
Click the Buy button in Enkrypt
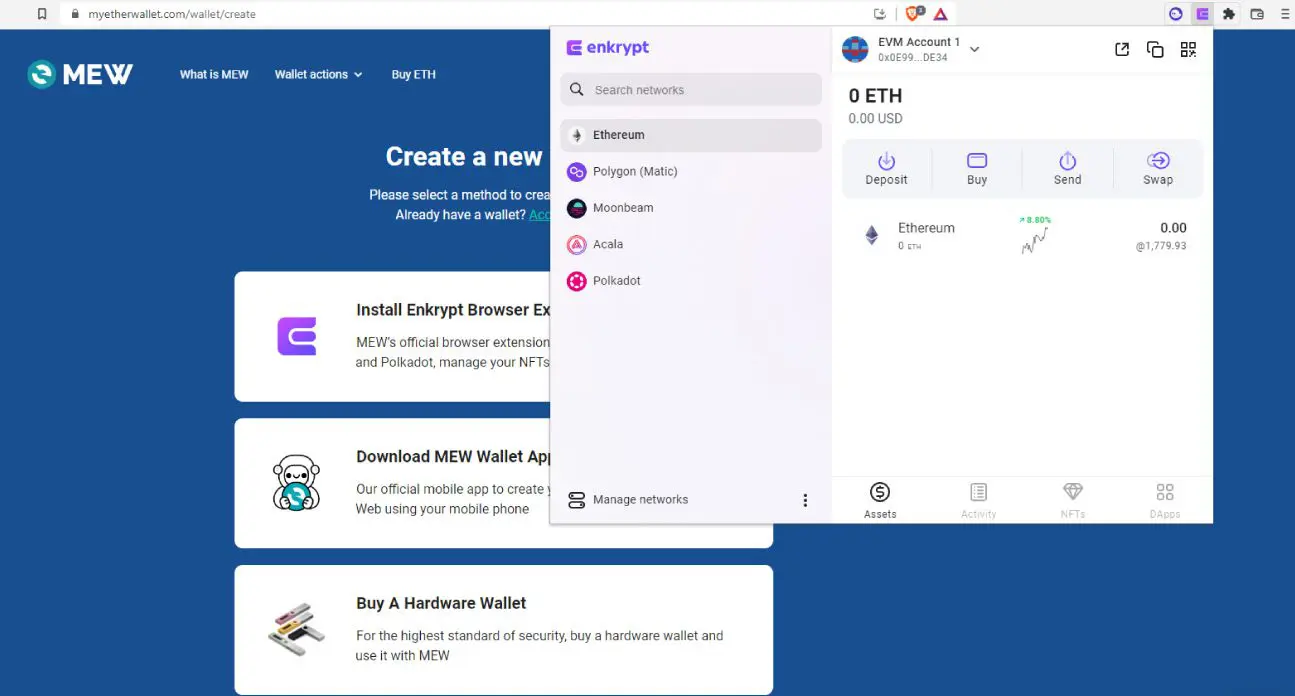pos(977,169)
